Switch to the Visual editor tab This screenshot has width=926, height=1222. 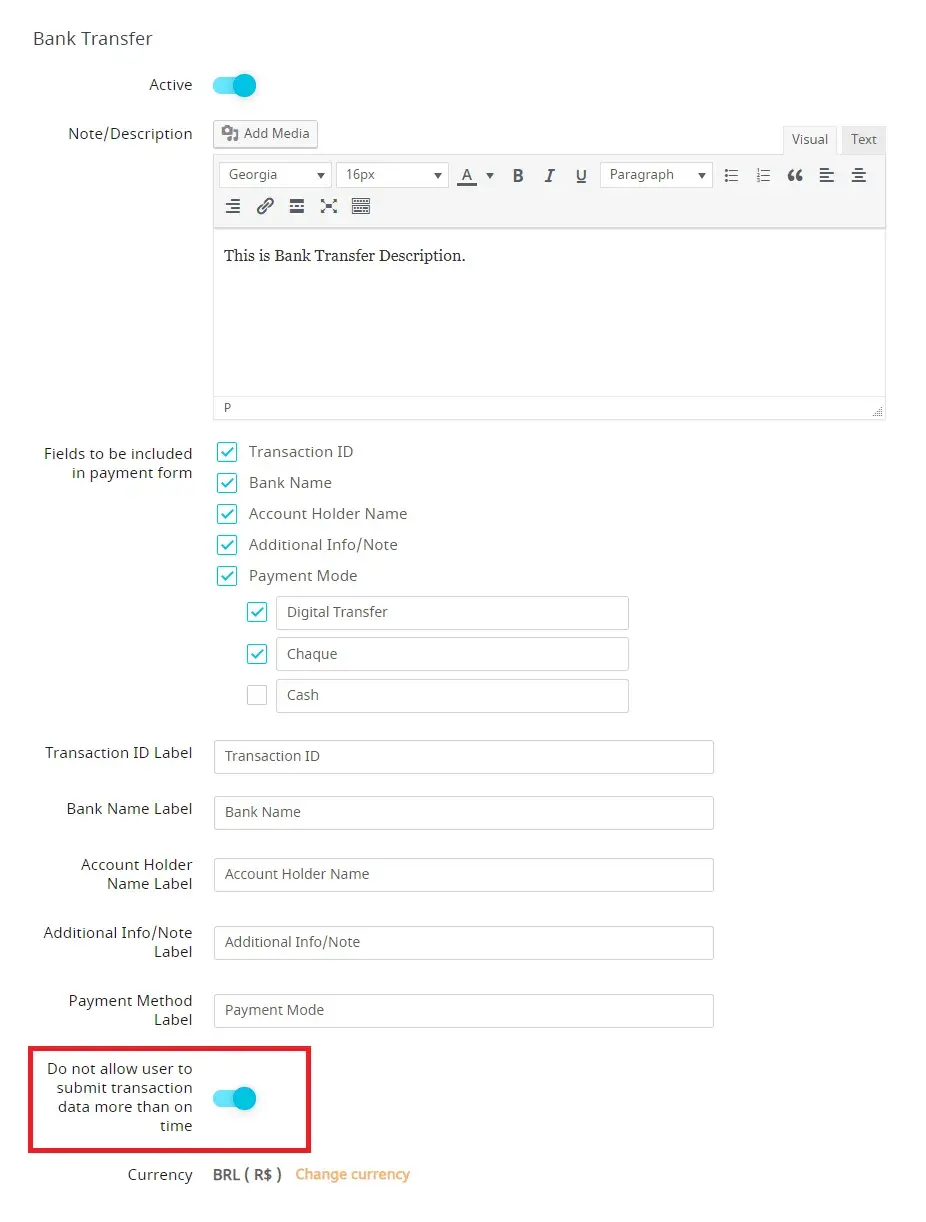pos(809,140)
